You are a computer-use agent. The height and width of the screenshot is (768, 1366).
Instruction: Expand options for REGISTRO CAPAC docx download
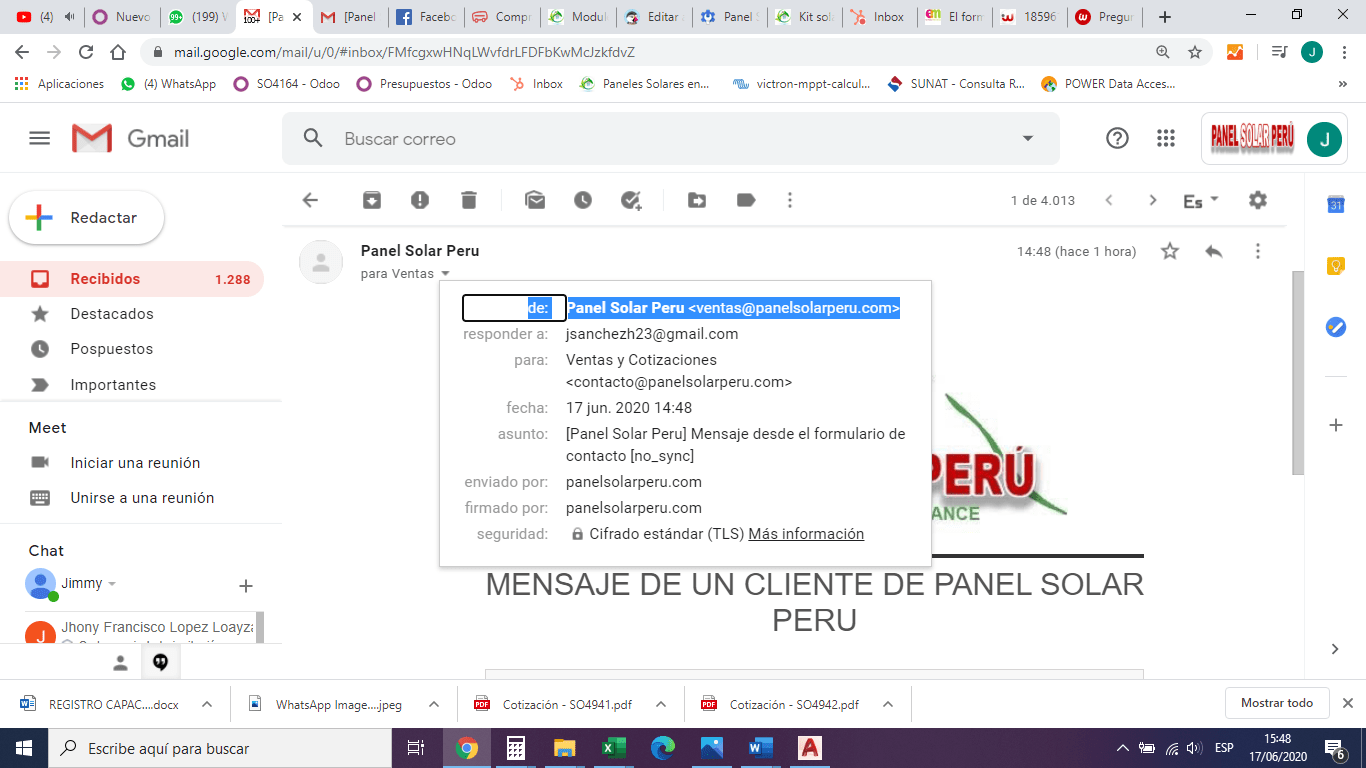(207, 704)
